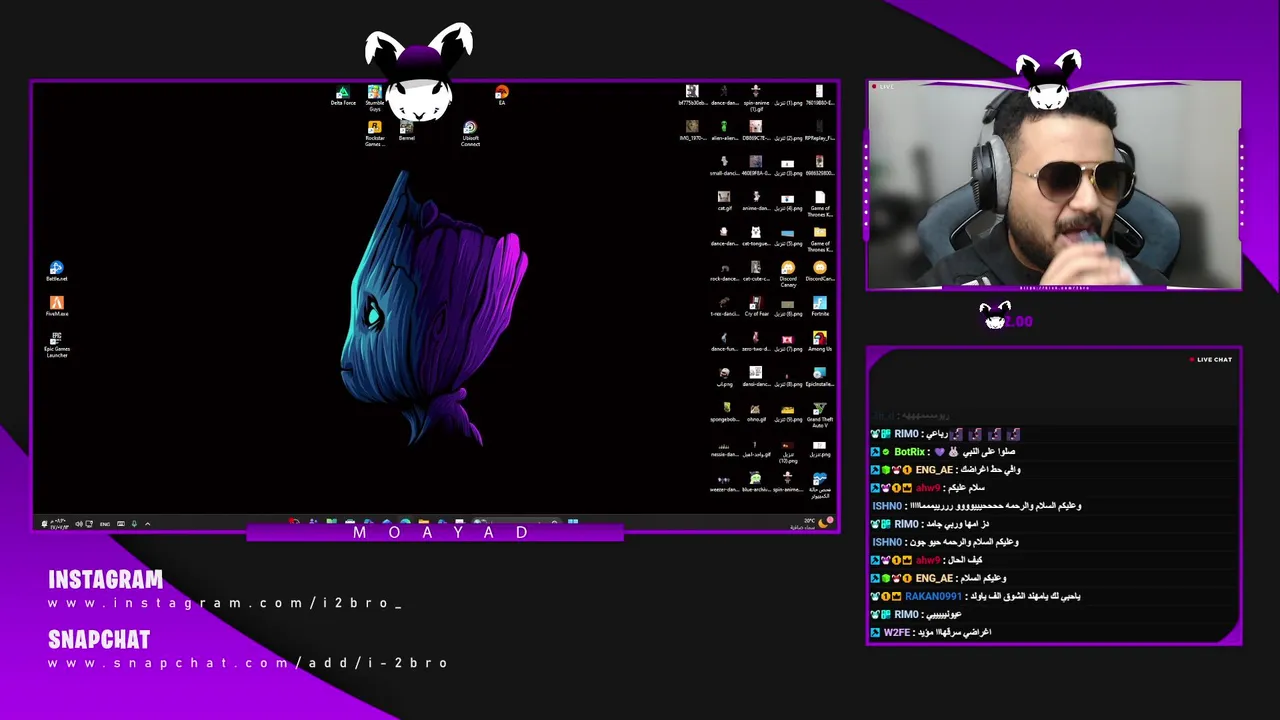Launch FiveM.exe from the desktop
Screen dimensions: 1280x720
tap(57, 307)
